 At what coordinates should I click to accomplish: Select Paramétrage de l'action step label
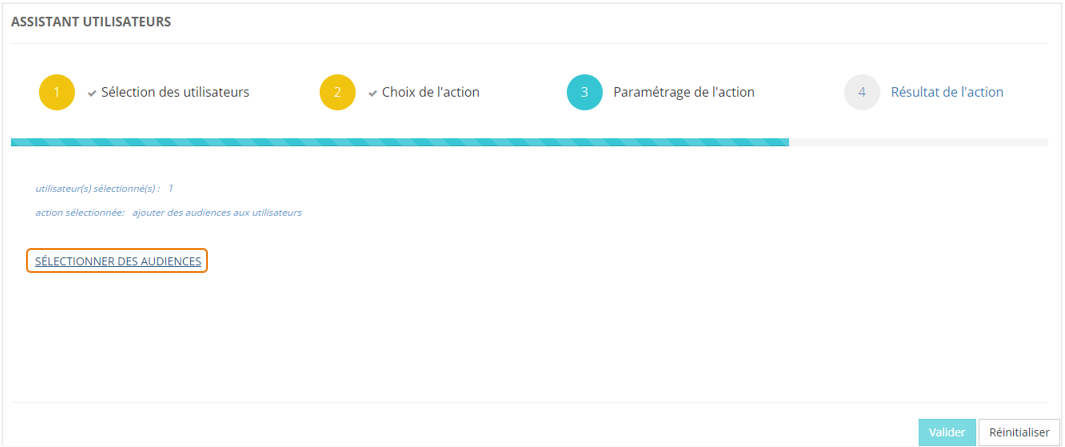pos(683,92)
